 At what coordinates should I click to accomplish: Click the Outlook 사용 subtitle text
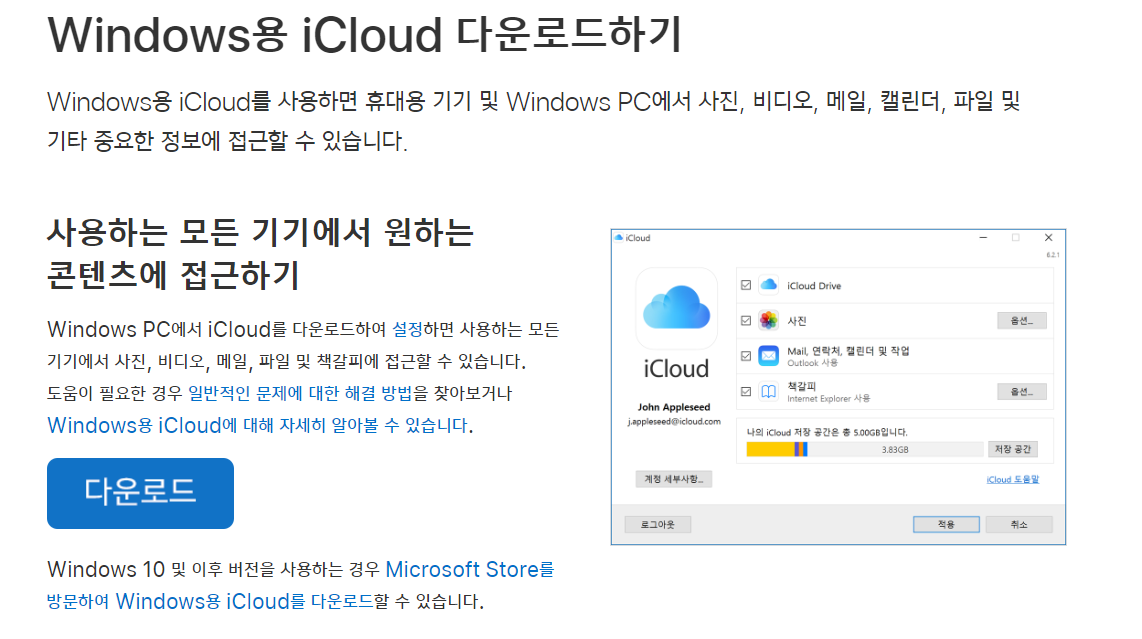pos(812,363)
